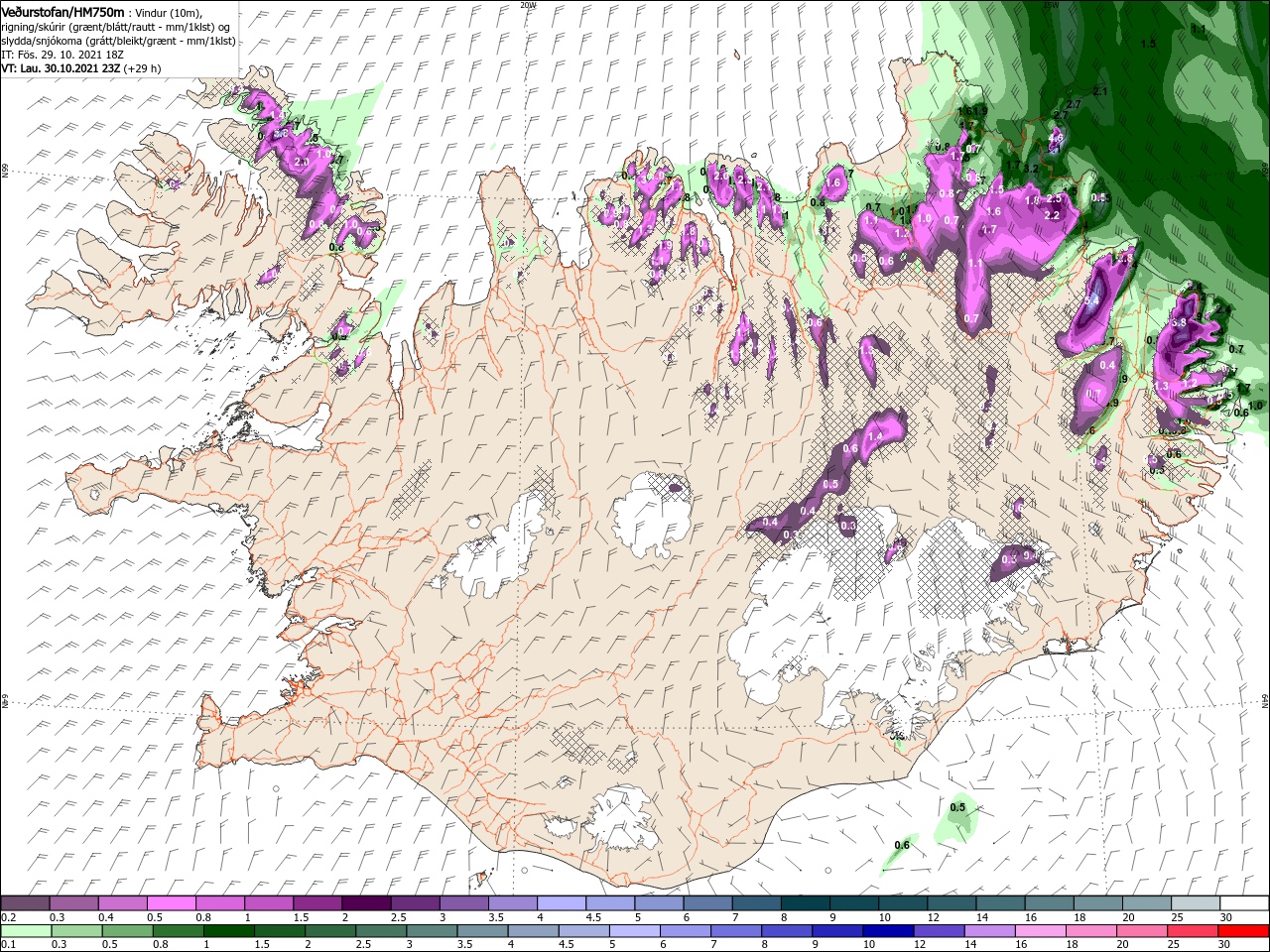The image size is (1270, 952).
Task: Click lower rain scale pink swatch labeled 18
Action: [x=1091, y=931]
